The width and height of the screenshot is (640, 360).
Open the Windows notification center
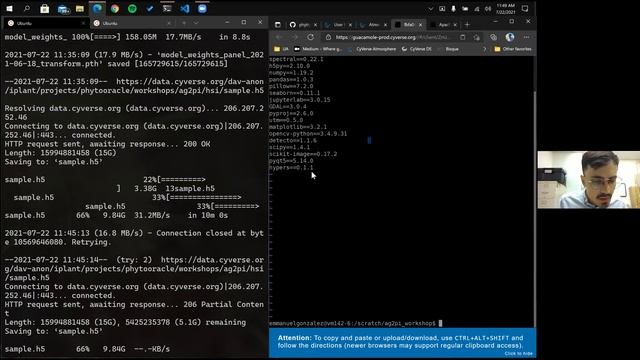point(525,9)
